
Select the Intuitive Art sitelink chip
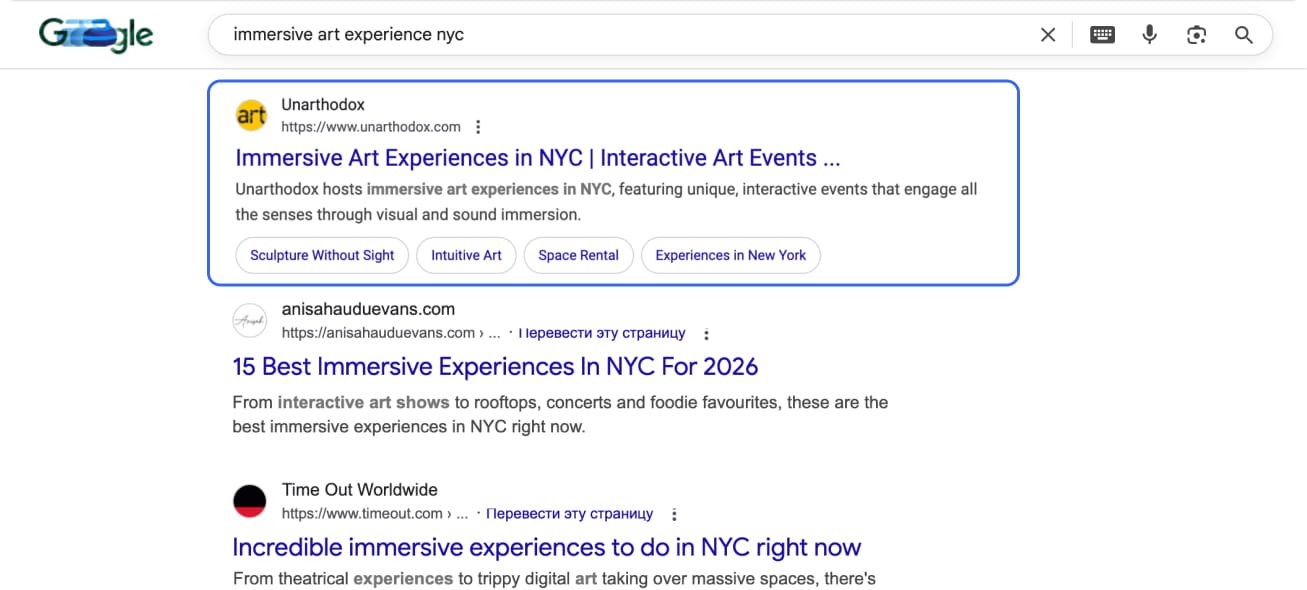tap(466, 255)
